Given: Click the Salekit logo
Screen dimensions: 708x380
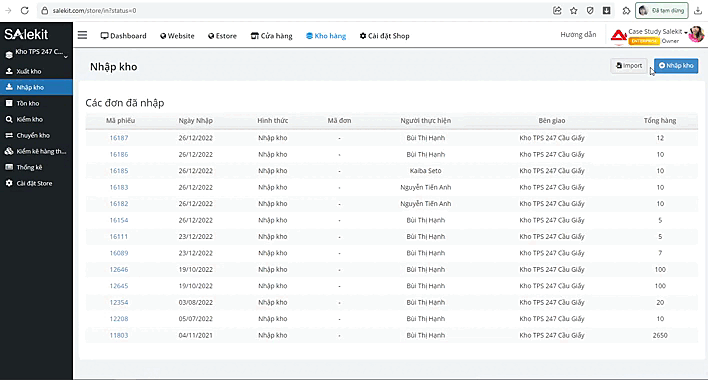Looking at the screenshot, I should [26, 34].
